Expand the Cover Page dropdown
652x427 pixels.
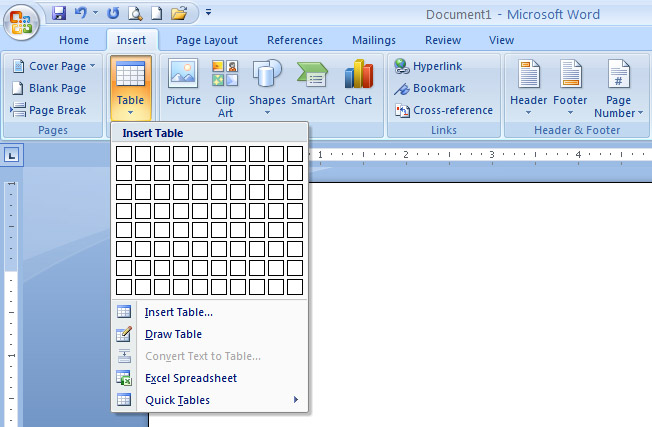tap(55, 66)
